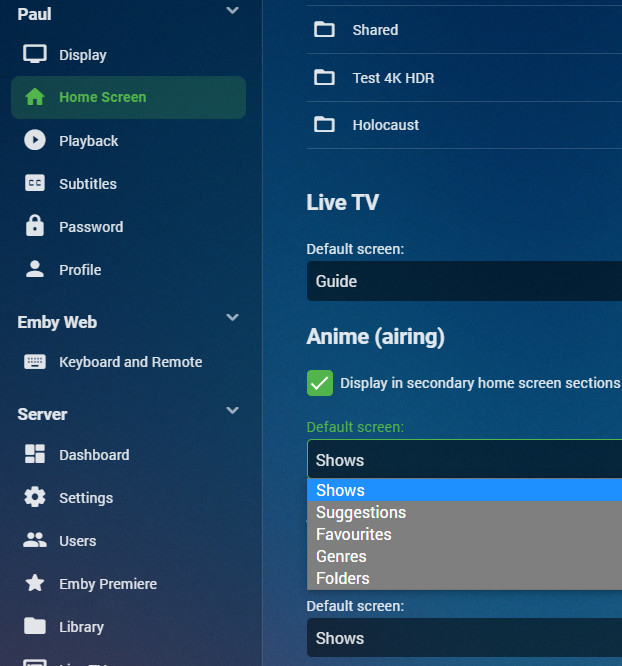
Task: Click the Users people icon
Action: (x=35, y=540)
